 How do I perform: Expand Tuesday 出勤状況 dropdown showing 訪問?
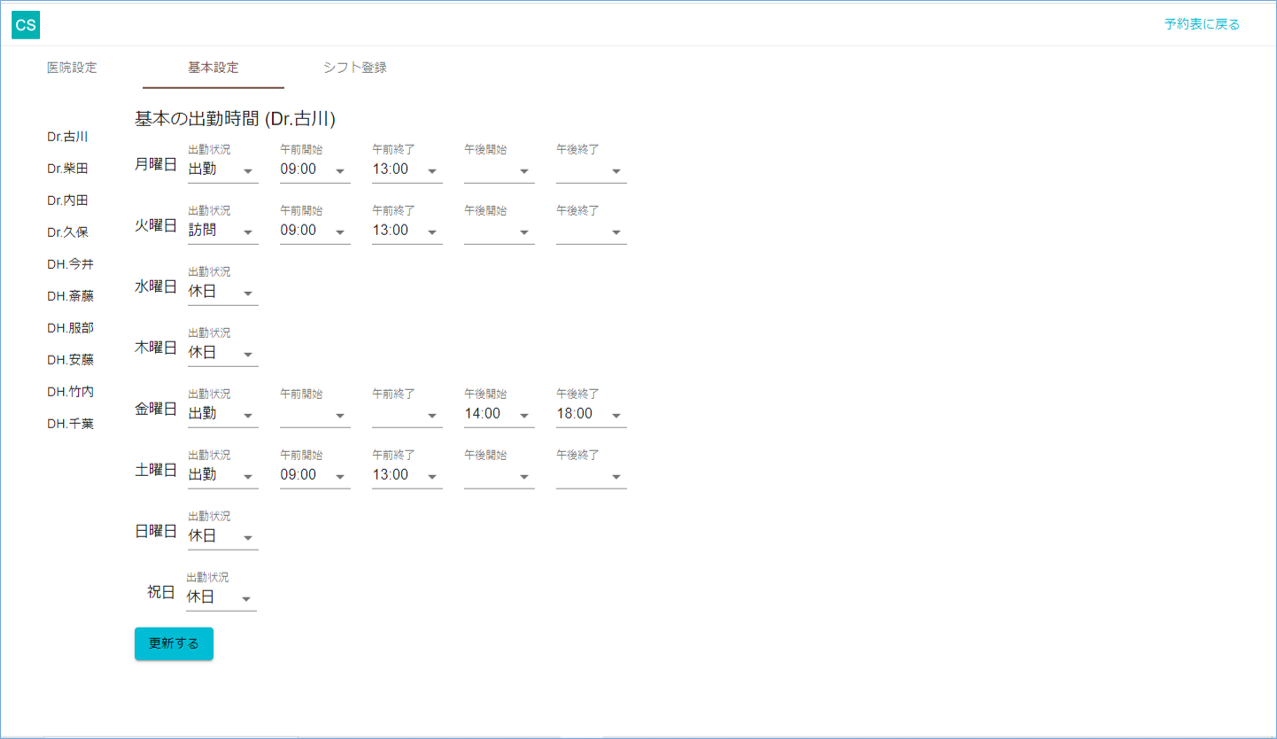[x=222, y=231]
